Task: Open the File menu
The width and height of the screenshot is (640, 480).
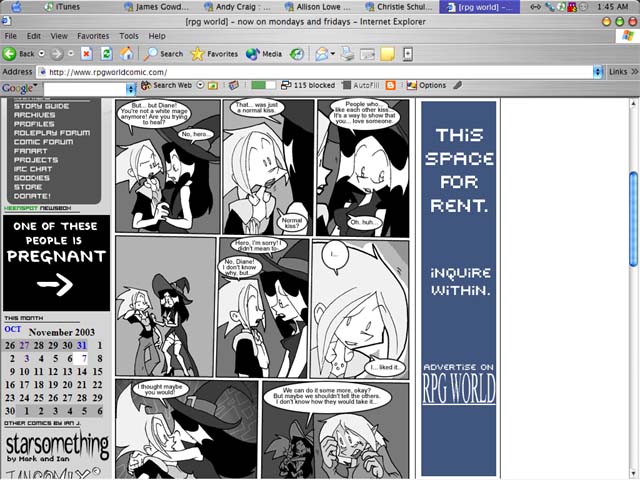Action: (x=11, y=36)
